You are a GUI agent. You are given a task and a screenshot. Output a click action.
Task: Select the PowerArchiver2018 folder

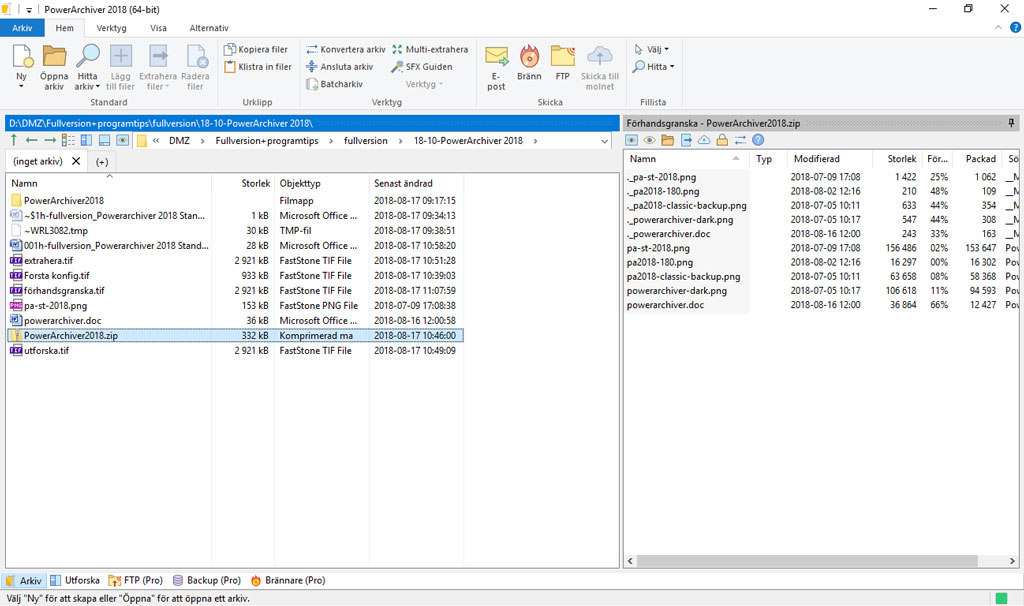point(64,200)
